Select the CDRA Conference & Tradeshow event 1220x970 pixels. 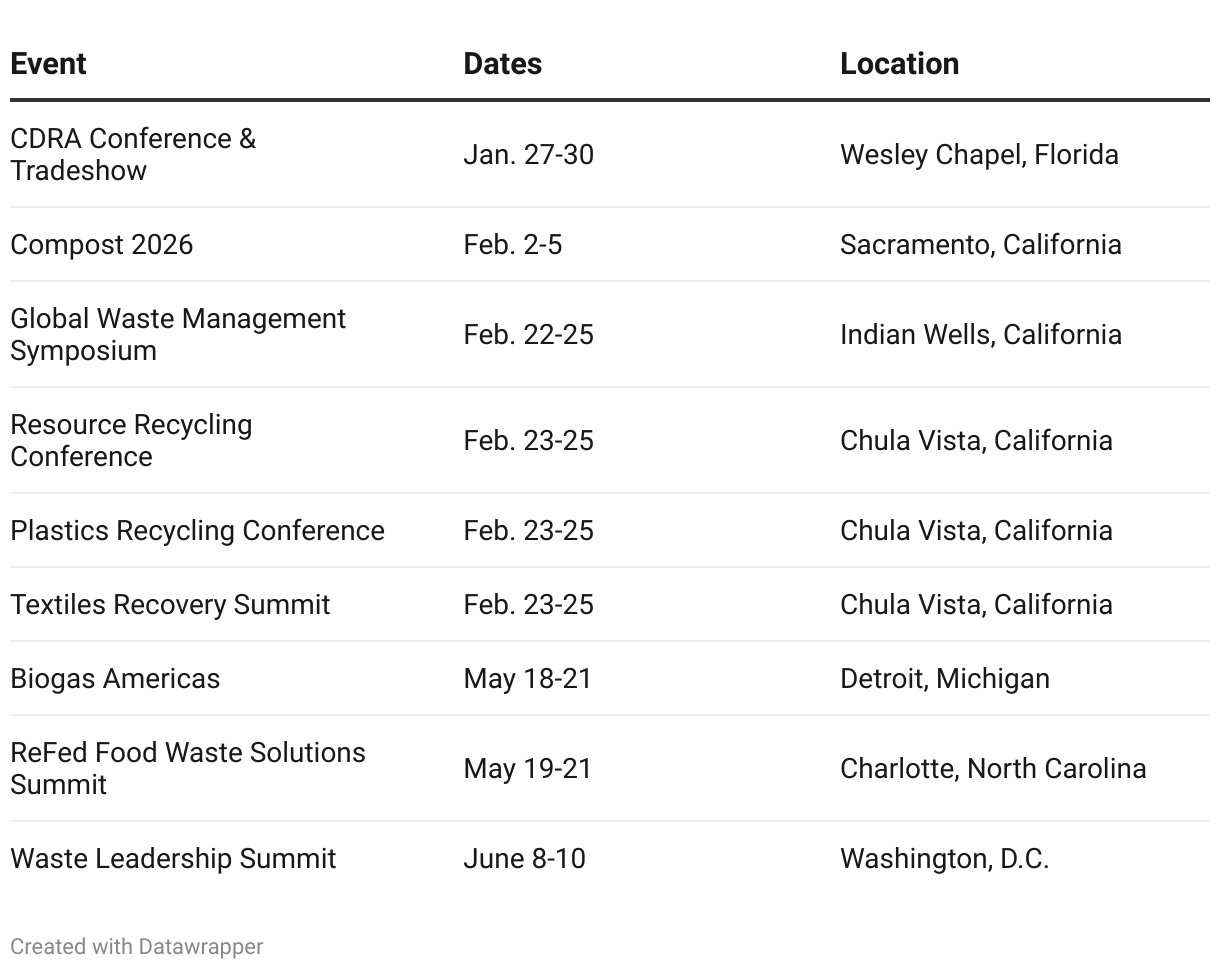(133, 154)
